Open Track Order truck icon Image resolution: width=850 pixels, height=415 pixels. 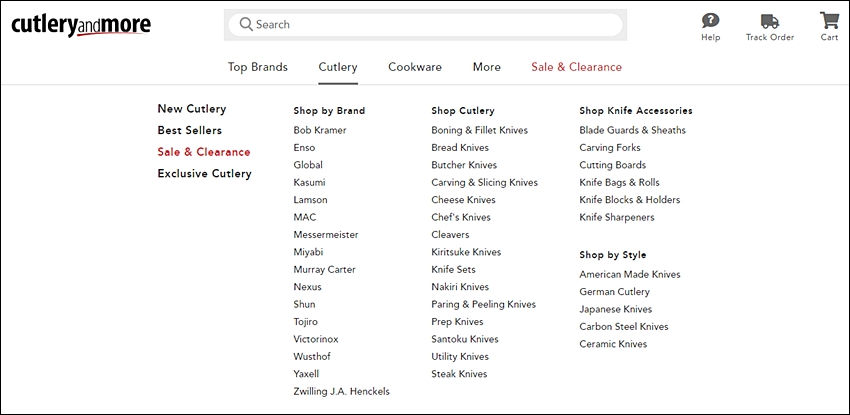tap(770, 22)
